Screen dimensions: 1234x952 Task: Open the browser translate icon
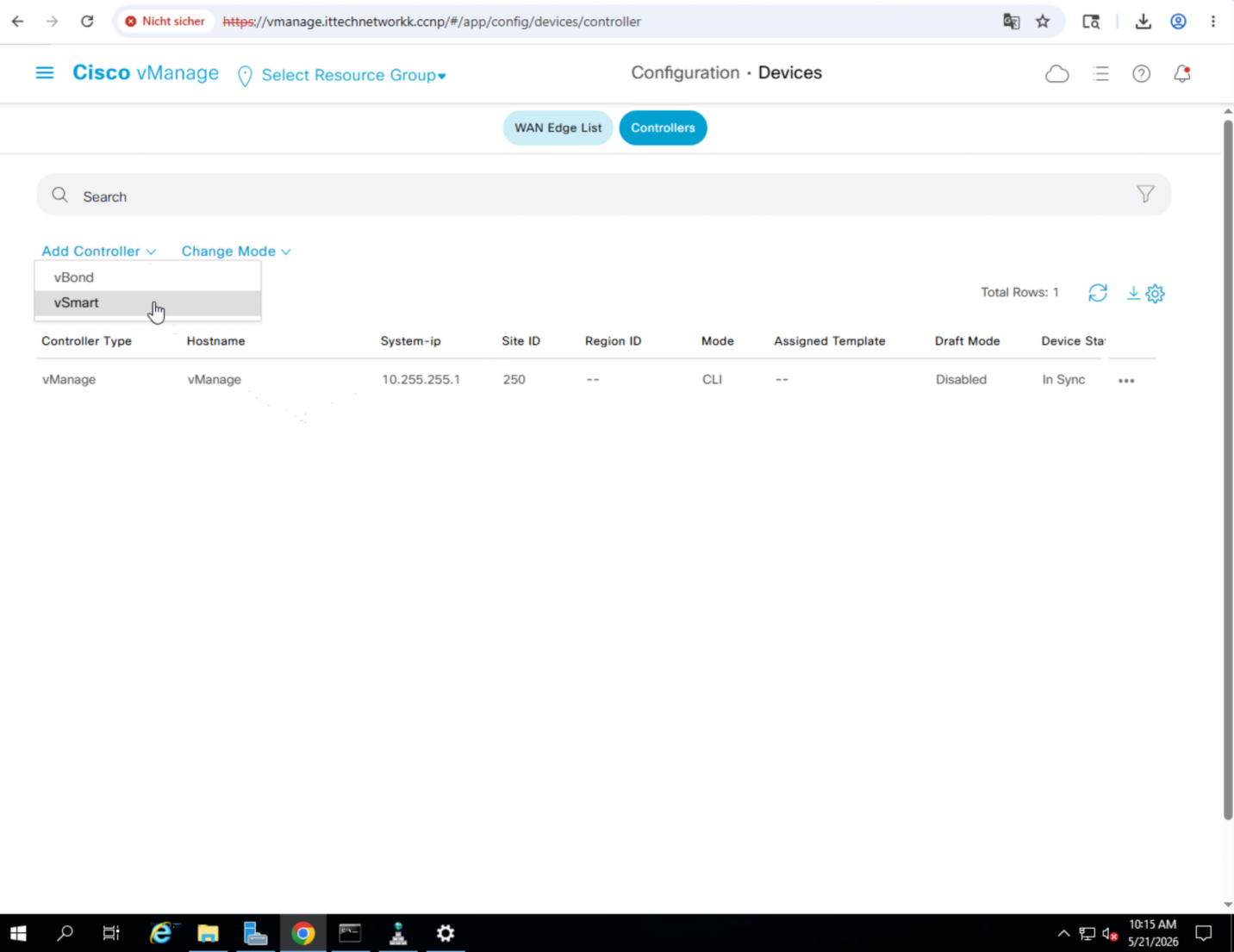click(1012, 22)
